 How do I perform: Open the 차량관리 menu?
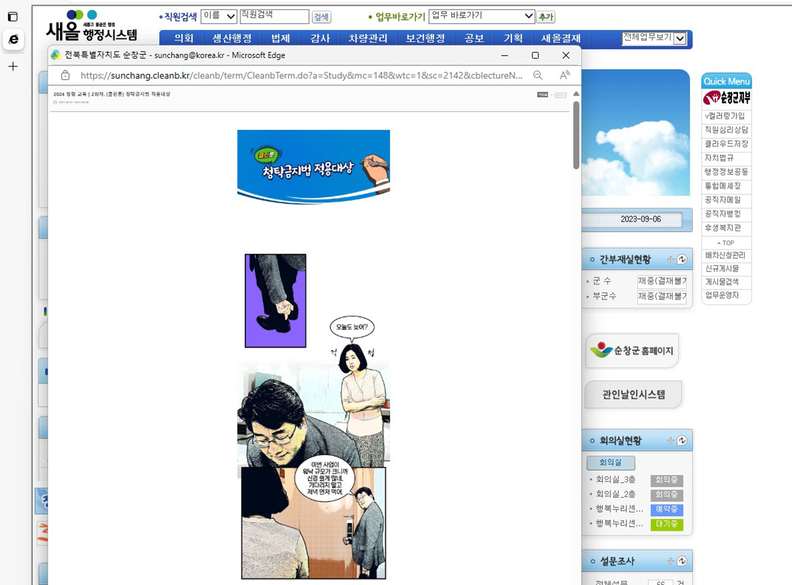click(368, 38)
